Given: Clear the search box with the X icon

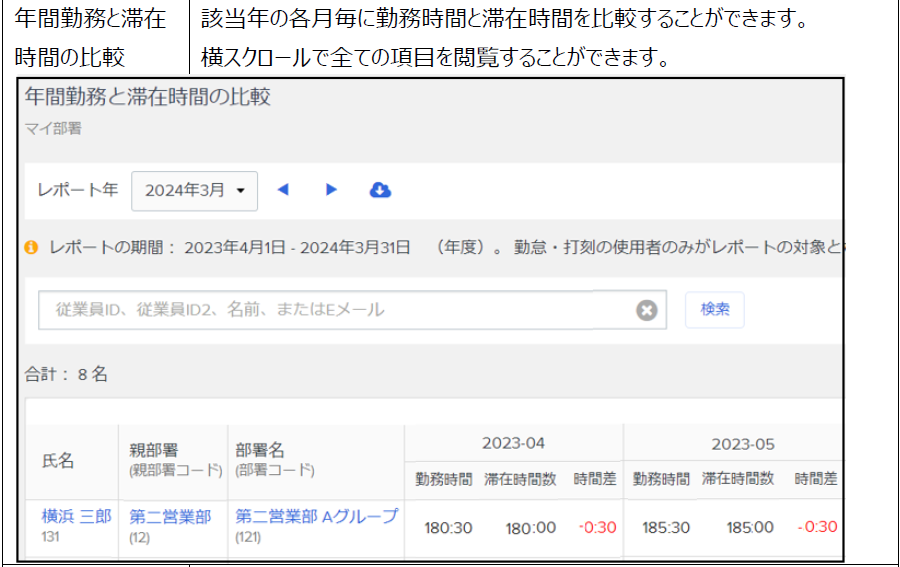Looking at the screenshot, I should click(647, 310).
